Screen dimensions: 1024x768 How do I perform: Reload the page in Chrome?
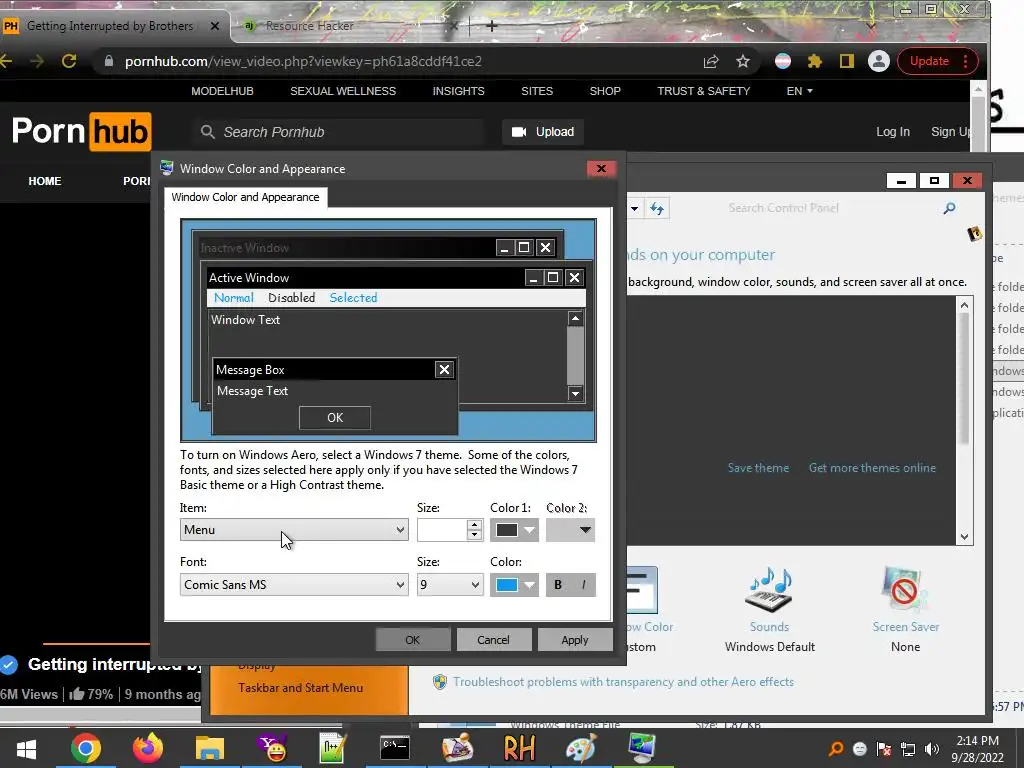click(69, 61)
